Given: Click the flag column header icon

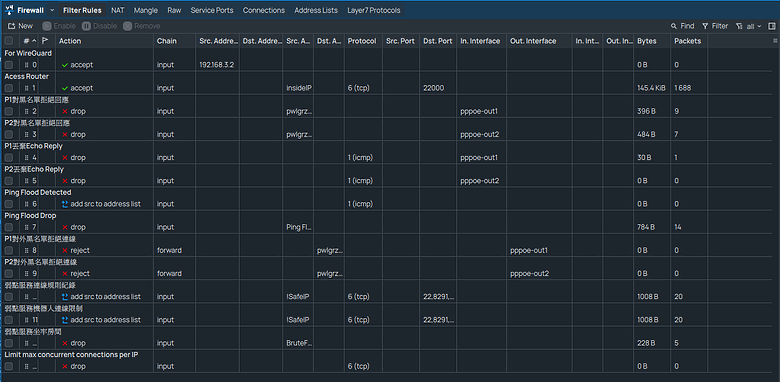Looking at the screenshot, I should pyautogui.click(x=45, y=41).
